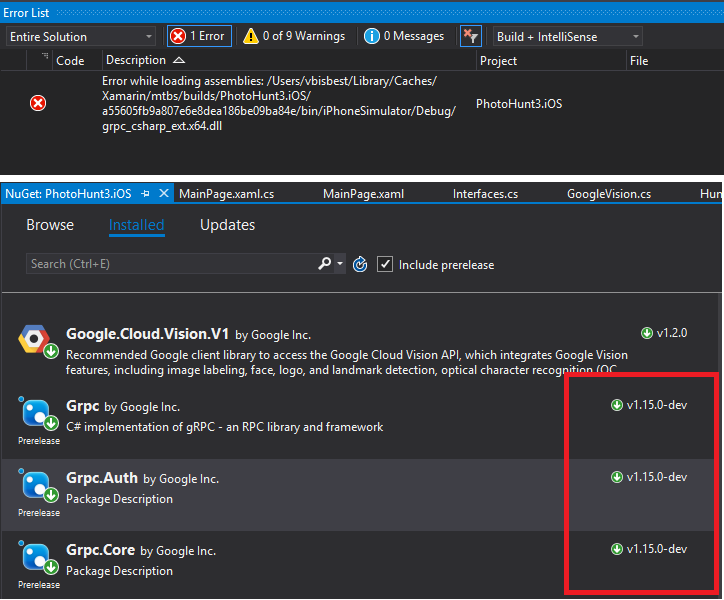Screen dimensions: 724x600
Task: Toggle the Include prerelease checkbox
Action: point(385,264)
